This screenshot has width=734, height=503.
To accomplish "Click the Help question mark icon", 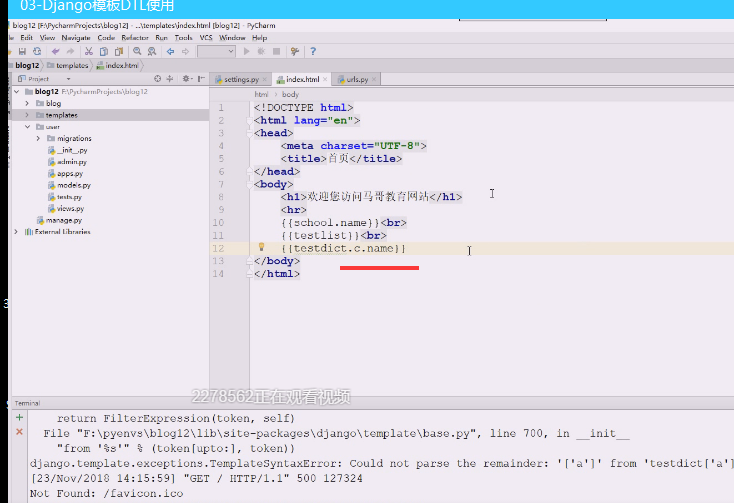I will (313, 51).
